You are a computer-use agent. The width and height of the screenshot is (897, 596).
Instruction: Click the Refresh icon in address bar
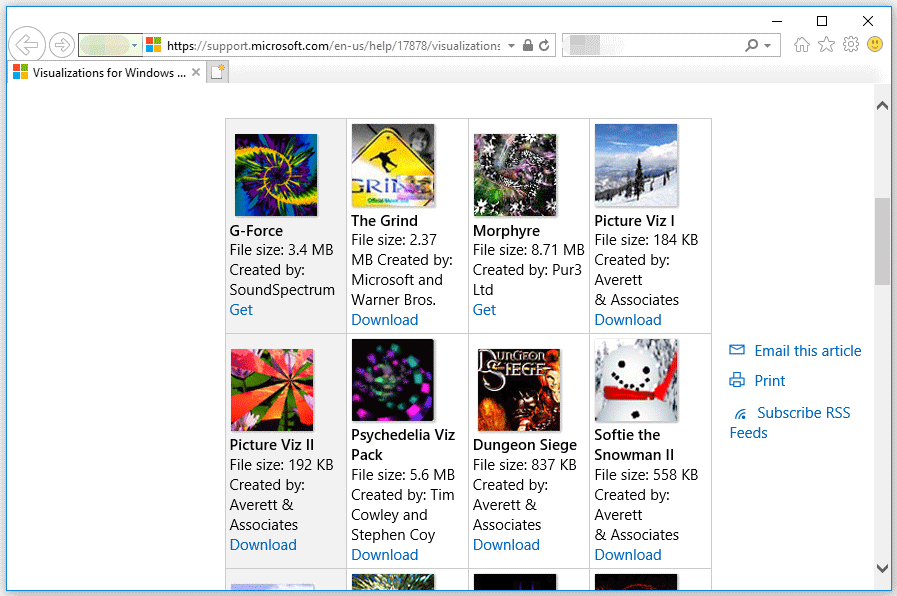pyautogui.click(x=543, y=44)
